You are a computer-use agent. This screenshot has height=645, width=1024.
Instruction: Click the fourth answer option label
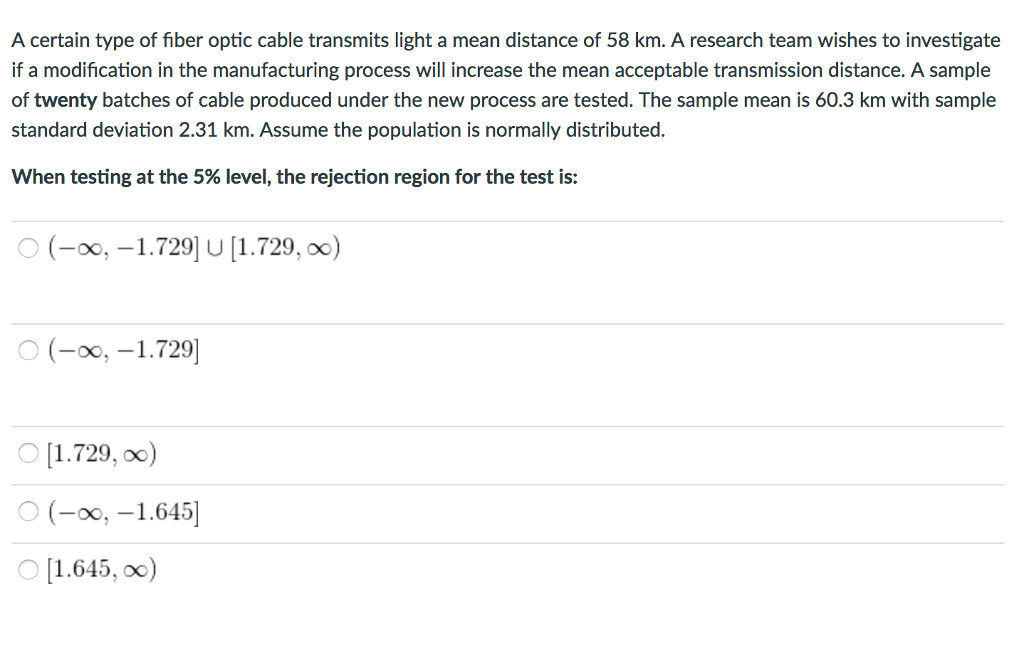[x=120, y=512]
